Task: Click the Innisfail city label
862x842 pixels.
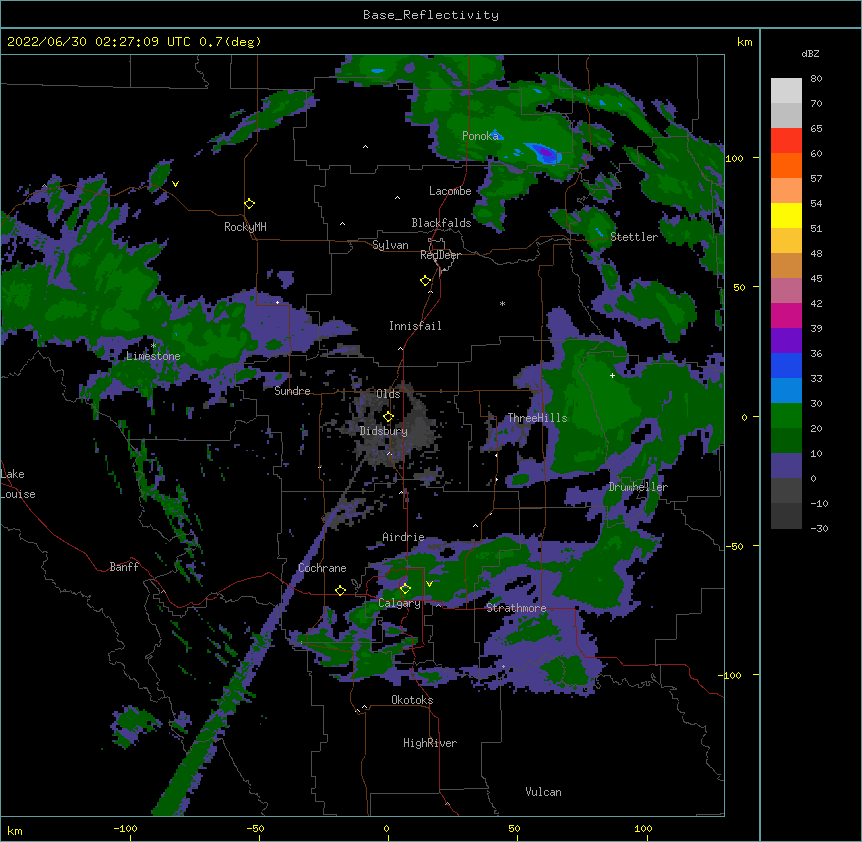Action: click(415, 326)
